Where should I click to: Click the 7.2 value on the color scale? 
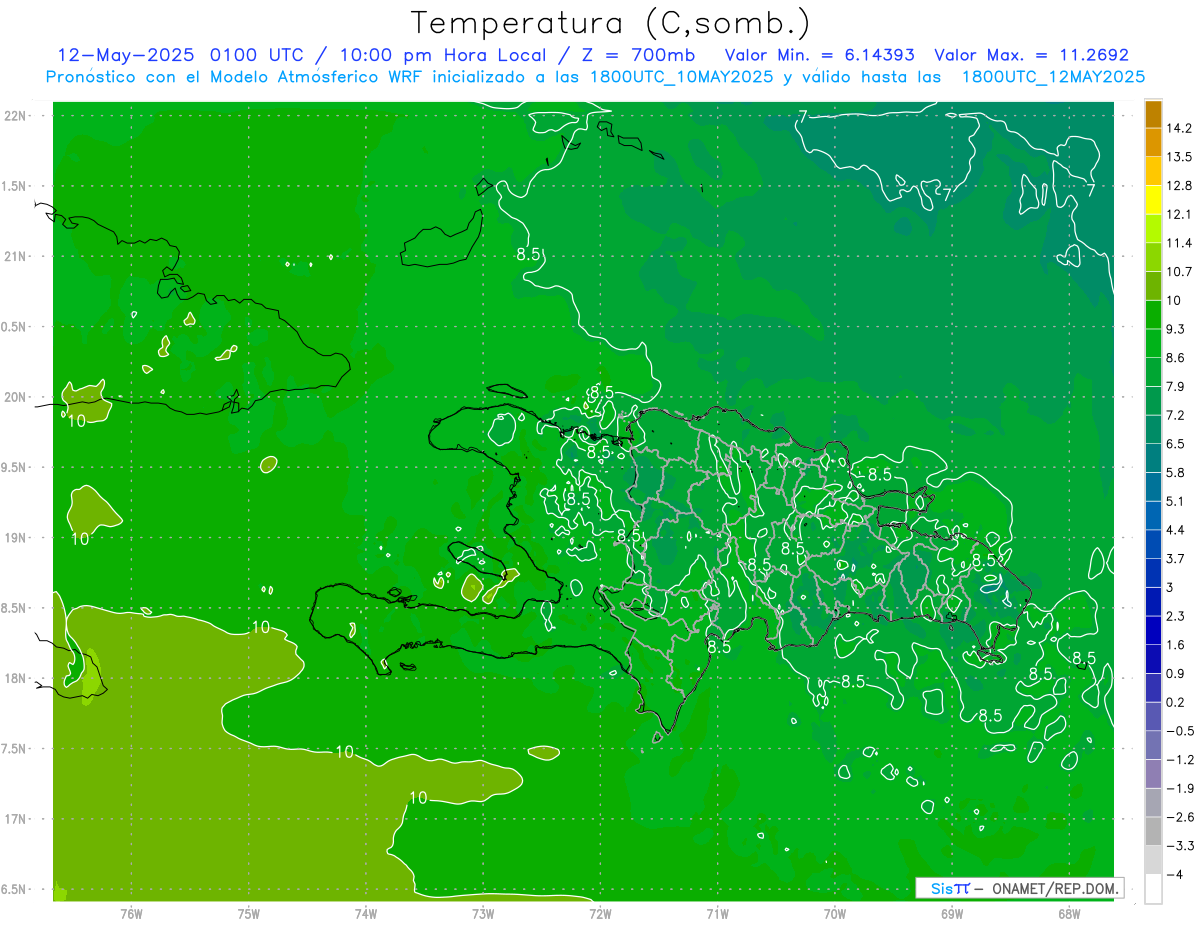point(1176,415)
